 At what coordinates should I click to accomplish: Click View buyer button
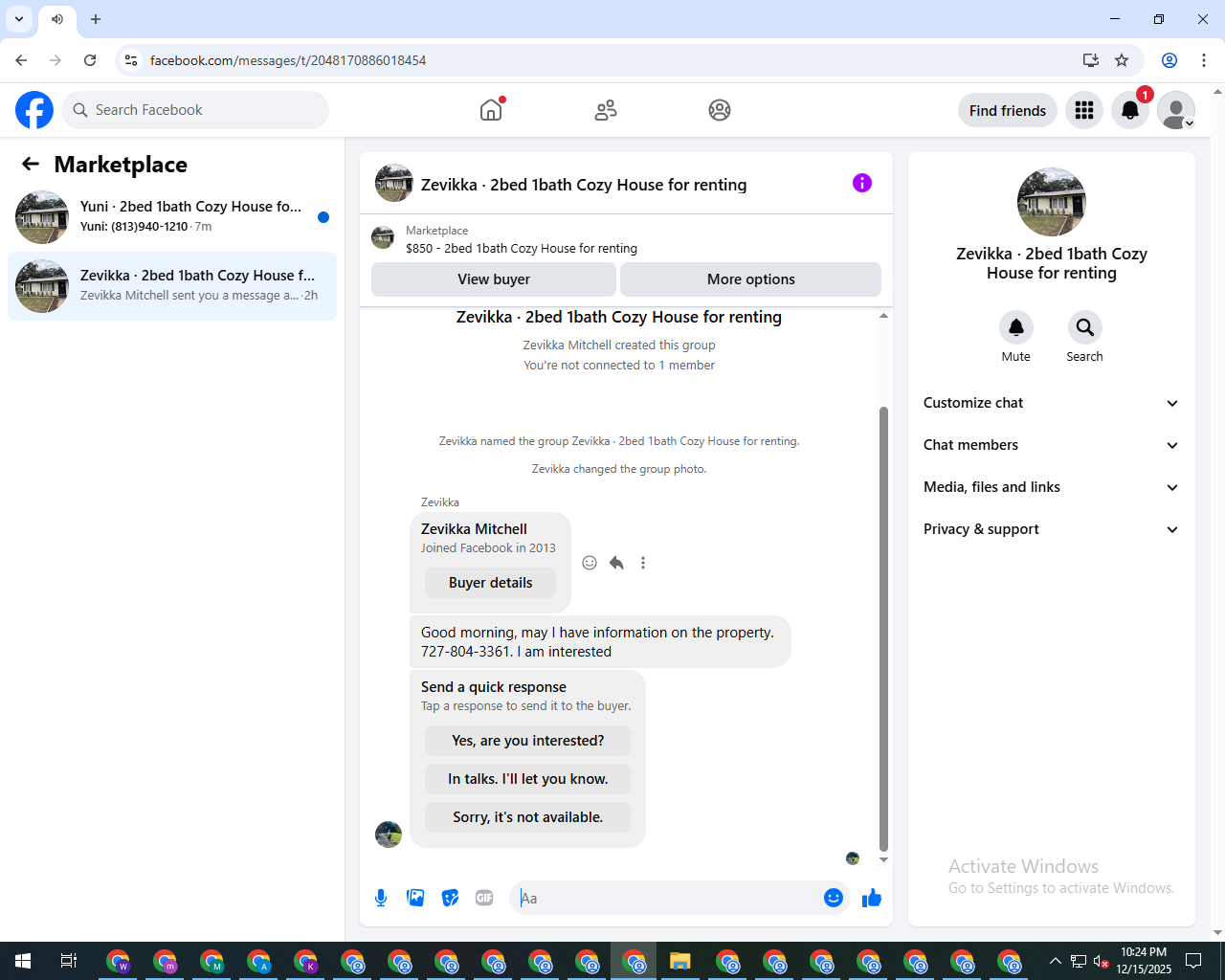pos(494,279)
